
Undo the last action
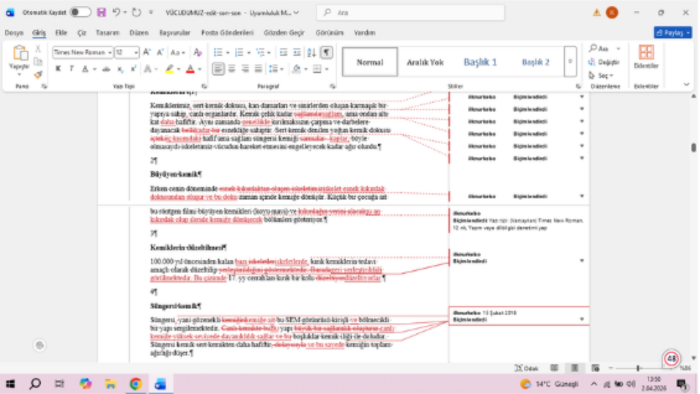pyautogui.click(x=116, y=12)
